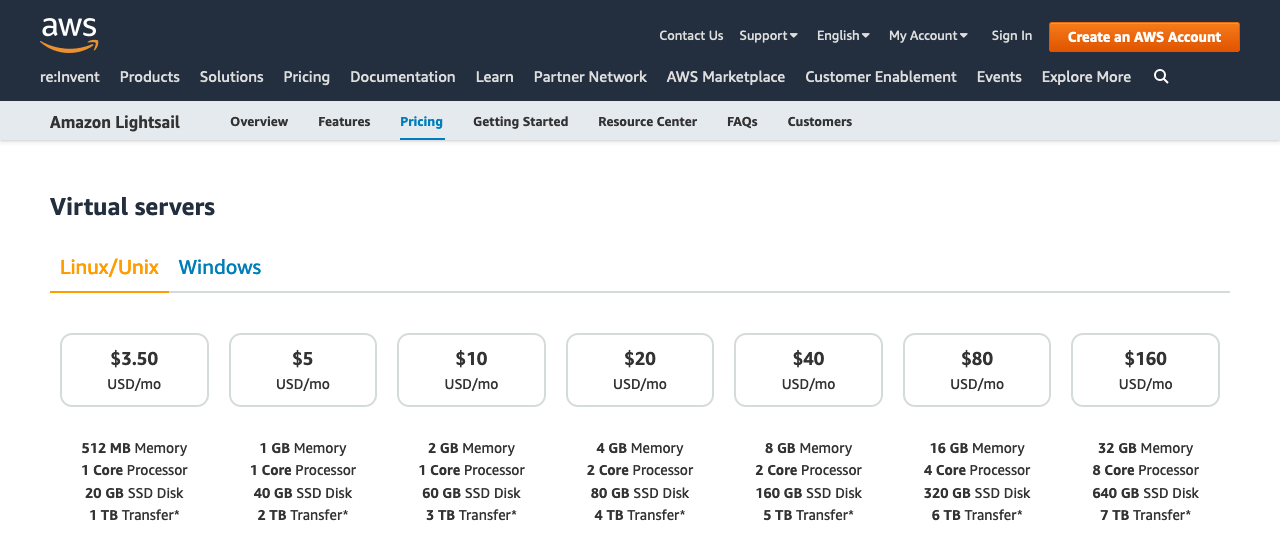Click the 32 GB Memory text

(x=1145, y=448)
